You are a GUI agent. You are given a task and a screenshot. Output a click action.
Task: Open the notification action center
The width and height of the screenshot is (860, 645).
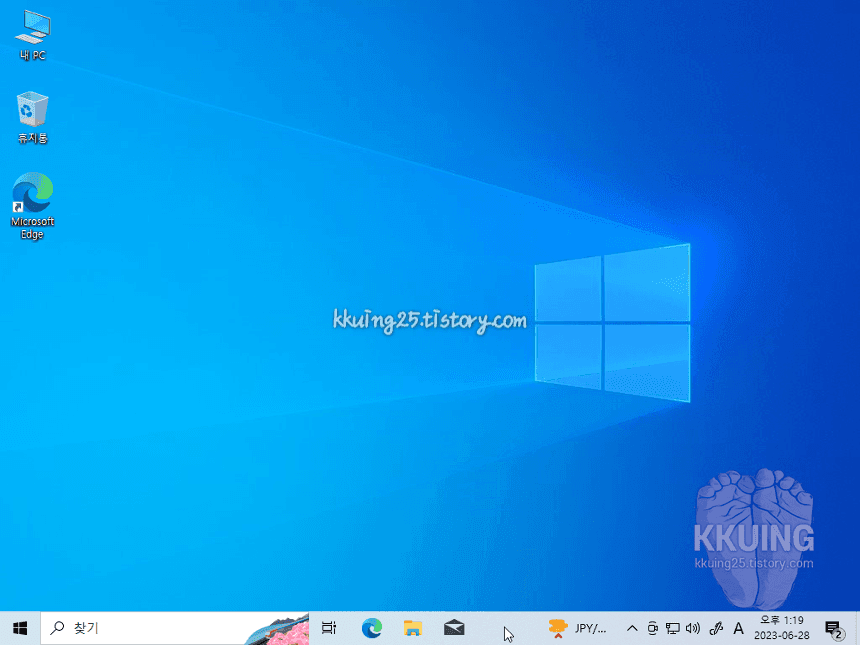tap(834, 629)
